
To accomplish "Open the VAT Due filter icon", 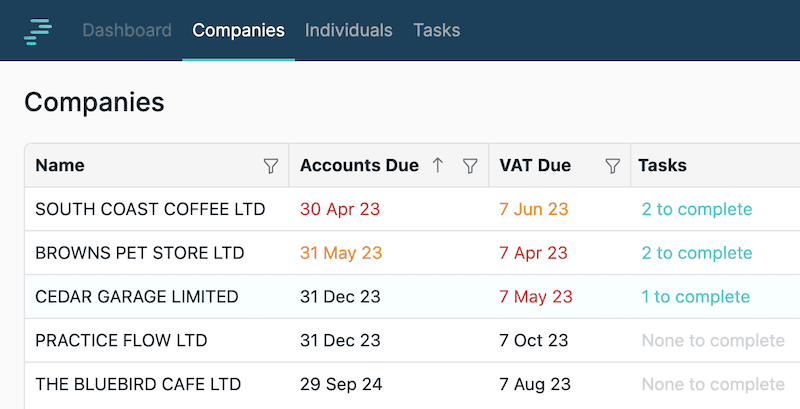I will pyautogui.click(x=612, y=166).
